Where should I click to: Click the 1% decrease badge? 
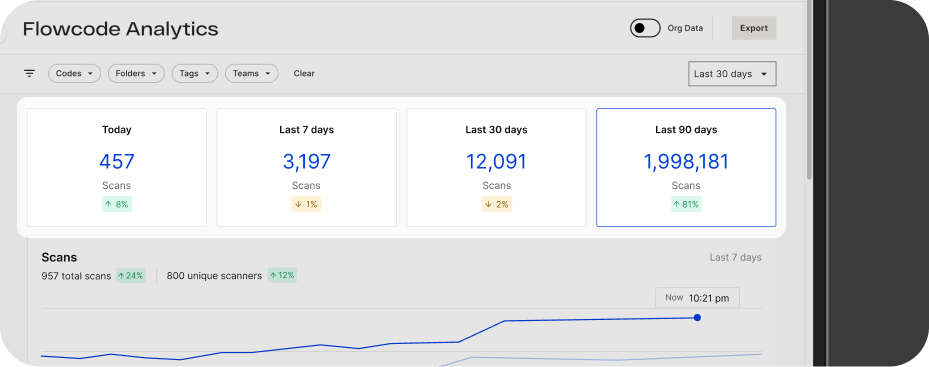(x=306, y=204)
